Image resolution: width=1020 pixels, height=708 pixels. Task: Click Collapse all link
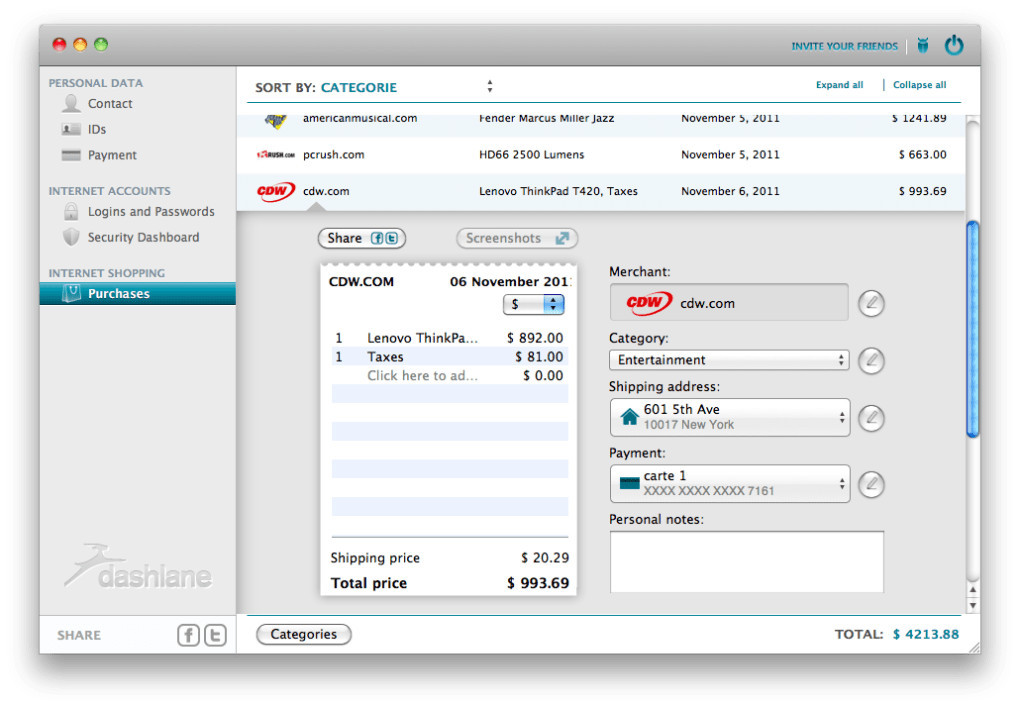coord(919,85)
